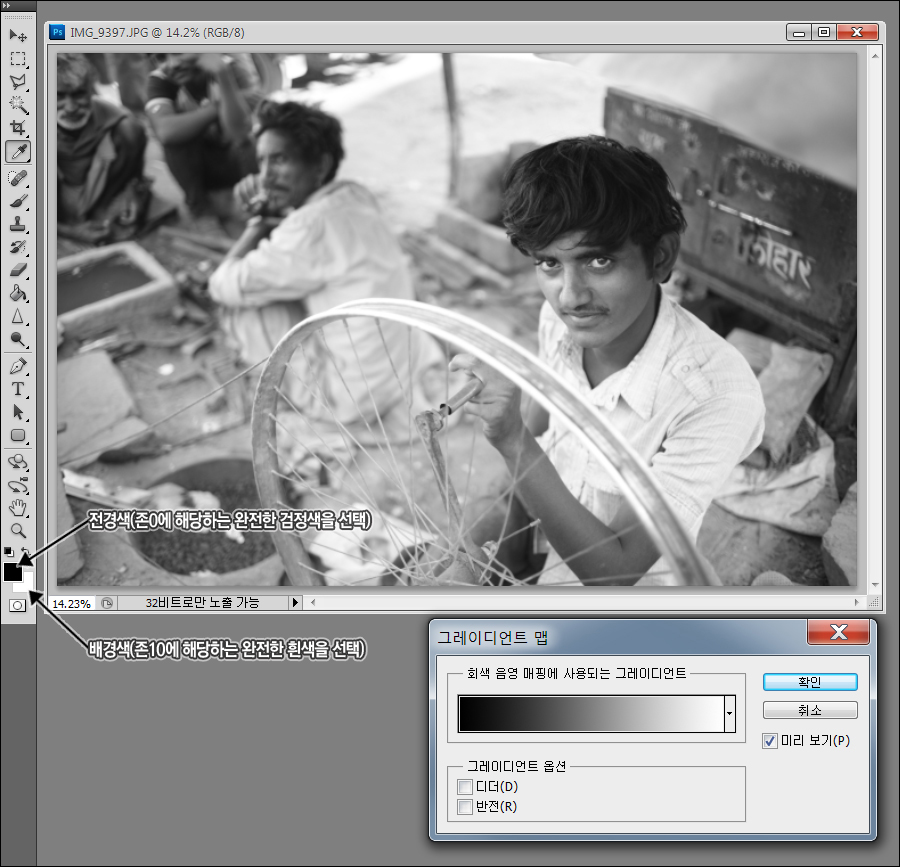The image size is (900, 867).
Task: Toggle the 미리 보기(P) preview checkbox
Action: (770, 741)
